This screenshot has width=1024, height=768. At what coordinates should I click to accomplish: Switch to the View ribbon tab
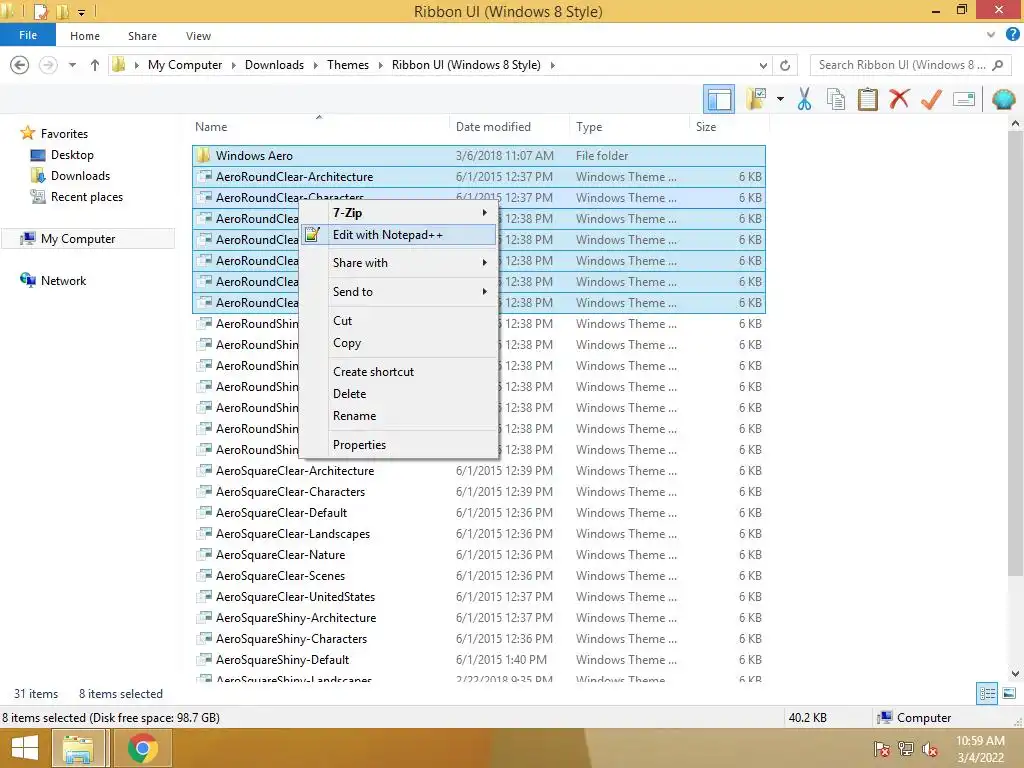pyautogui.click(x=198, y=36)
